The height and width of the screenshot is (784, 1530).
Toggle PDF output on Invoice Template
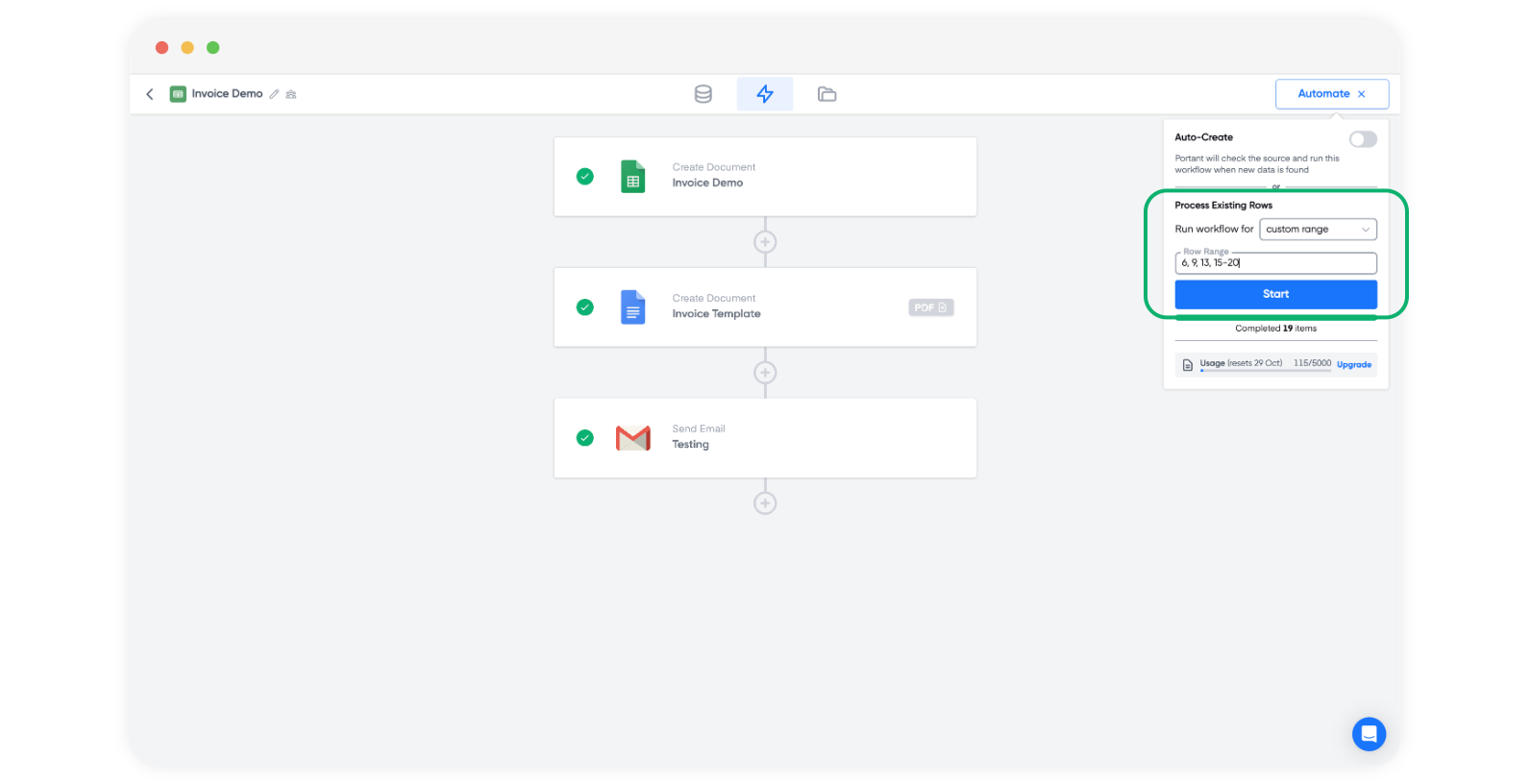point(930,307)
